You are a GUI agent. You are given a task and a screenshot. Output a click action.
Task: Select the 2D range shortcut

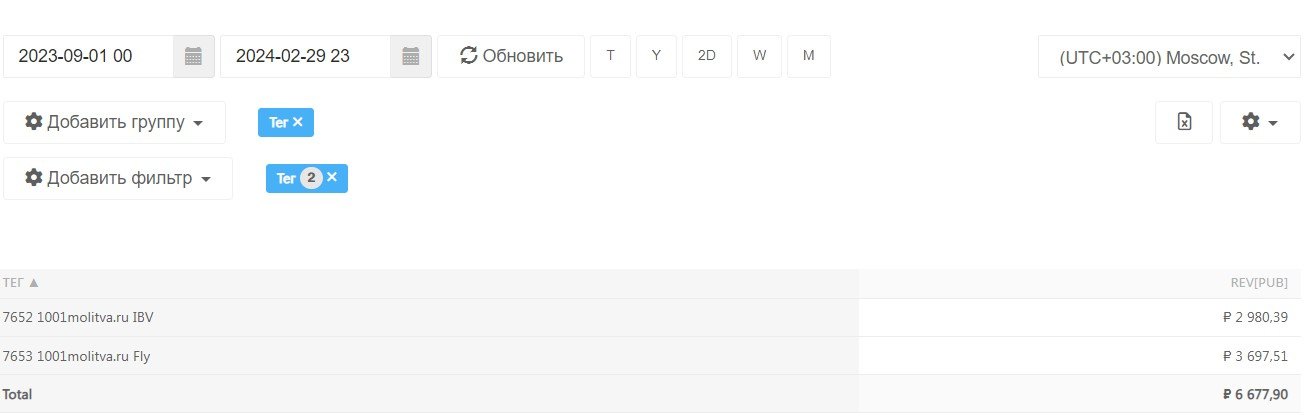tap(707, 56)
